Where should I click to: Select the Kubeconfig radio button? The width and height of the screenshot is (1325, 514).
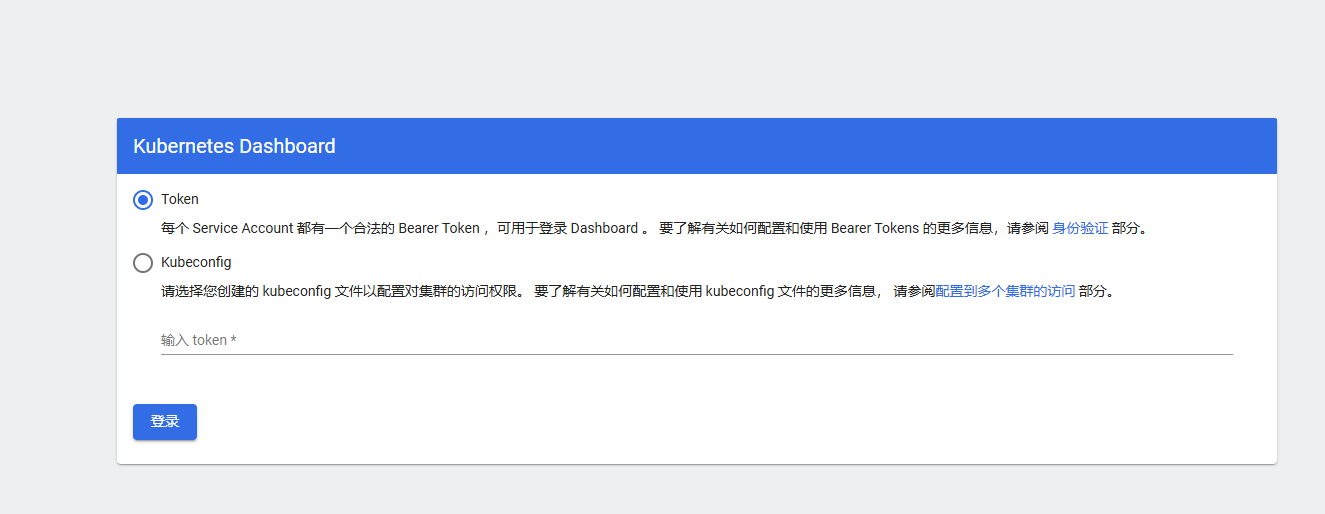143,263
